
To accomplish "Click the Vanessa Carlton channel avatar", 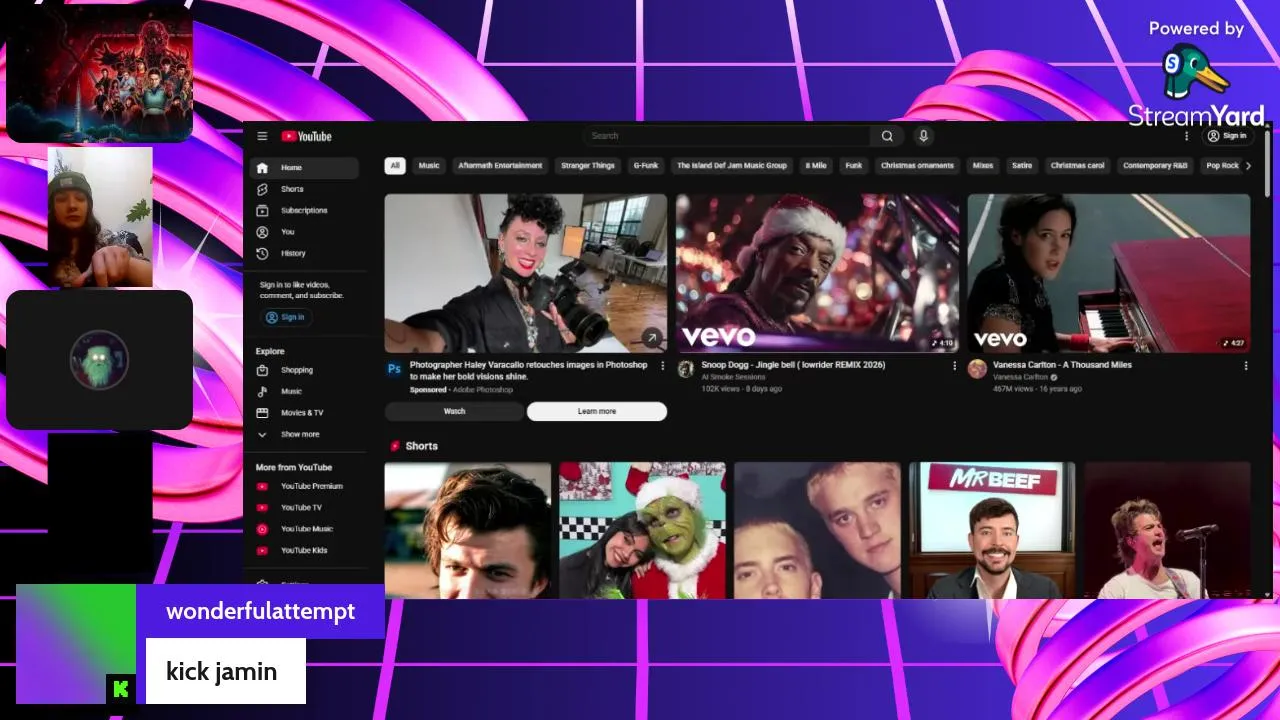I will pyautogui.click(x=977, y=369).
